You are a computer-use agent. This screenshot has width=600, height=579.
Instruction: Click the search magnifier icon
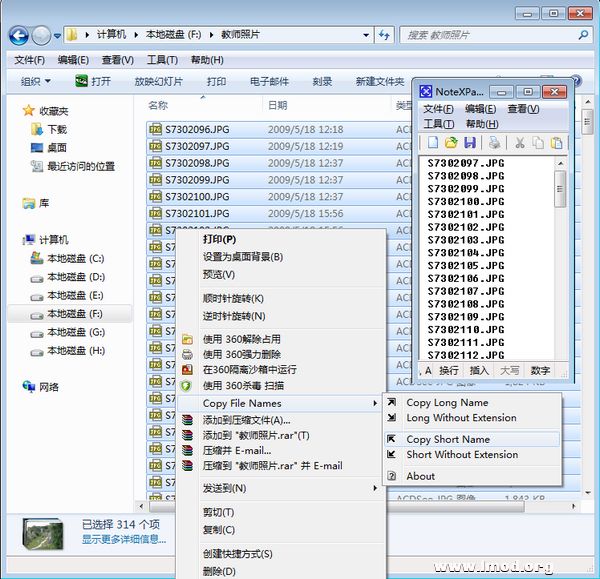pyautogui.click(x=583, y=35)
